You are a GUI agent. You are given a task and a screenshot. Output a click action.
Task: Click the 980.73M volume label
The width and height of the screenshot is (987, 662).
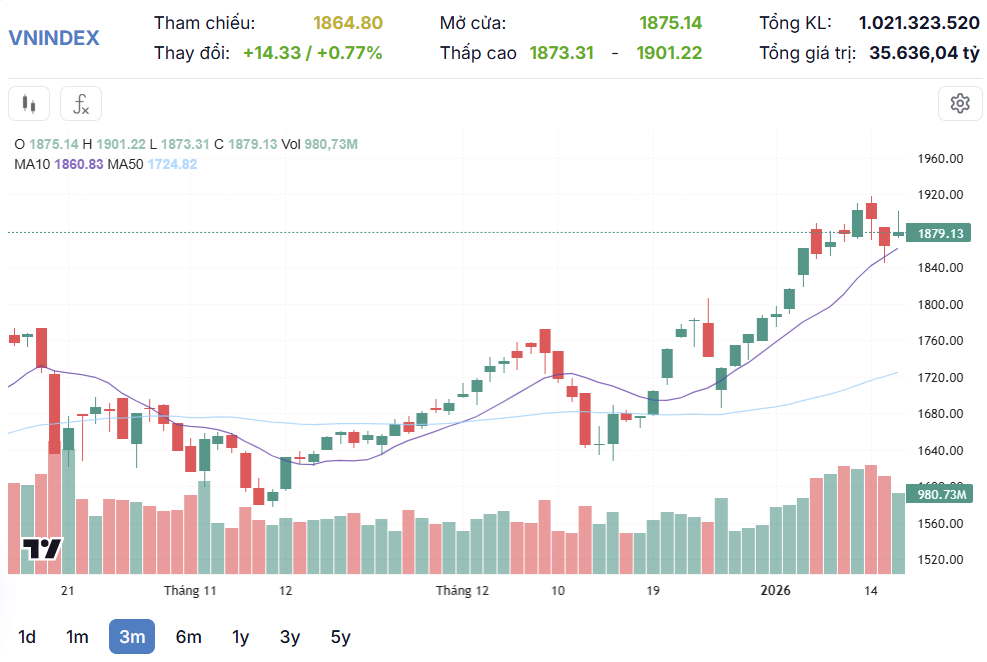pyautogui.click(x=940, y=494)
